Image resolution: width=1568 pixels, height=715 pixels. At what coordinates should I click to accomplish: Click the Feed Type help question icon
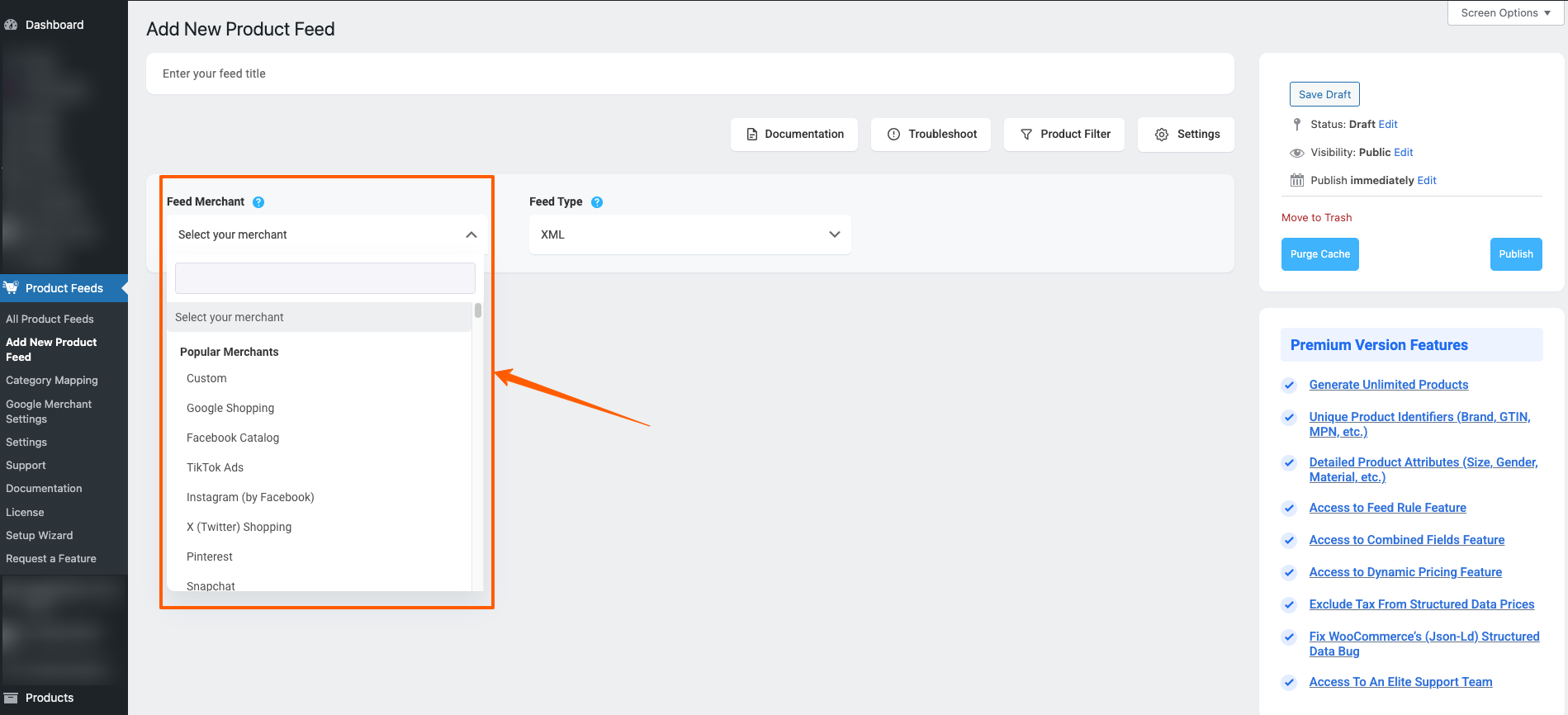(x=597, y=202)
